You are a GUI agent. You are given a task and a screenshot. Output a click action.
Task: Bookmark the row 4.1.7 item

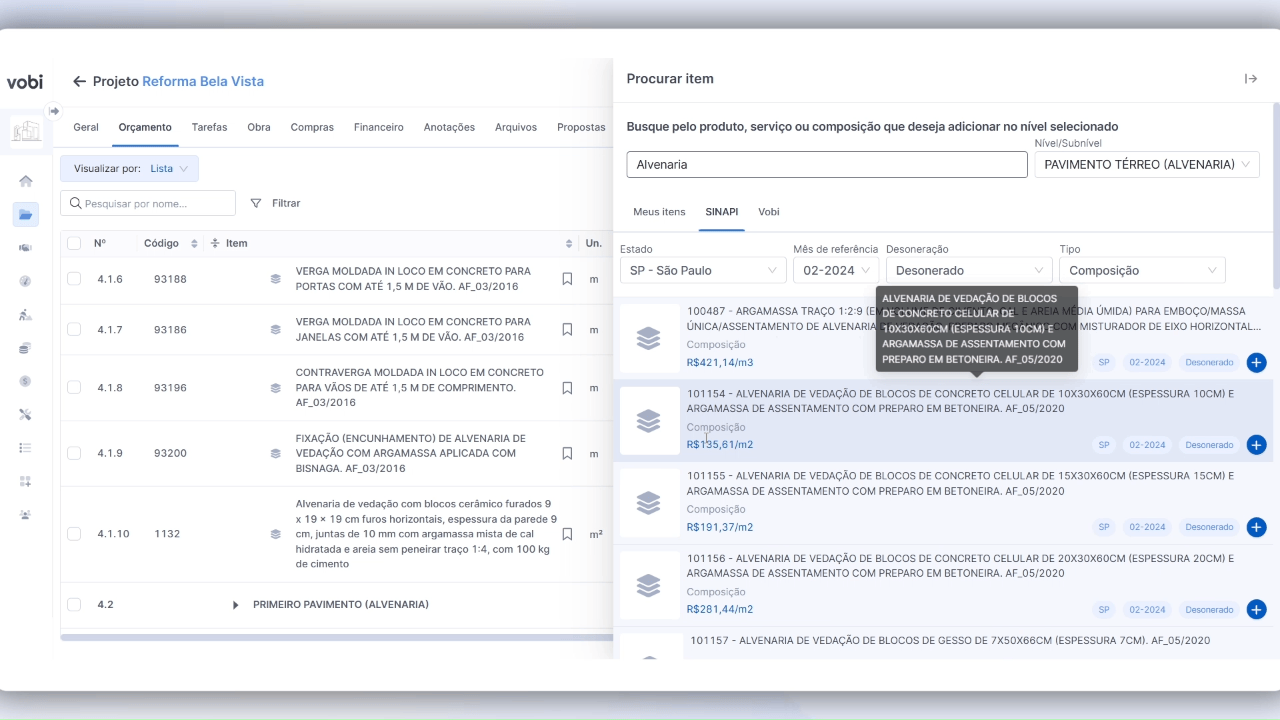tap(567, 329)
